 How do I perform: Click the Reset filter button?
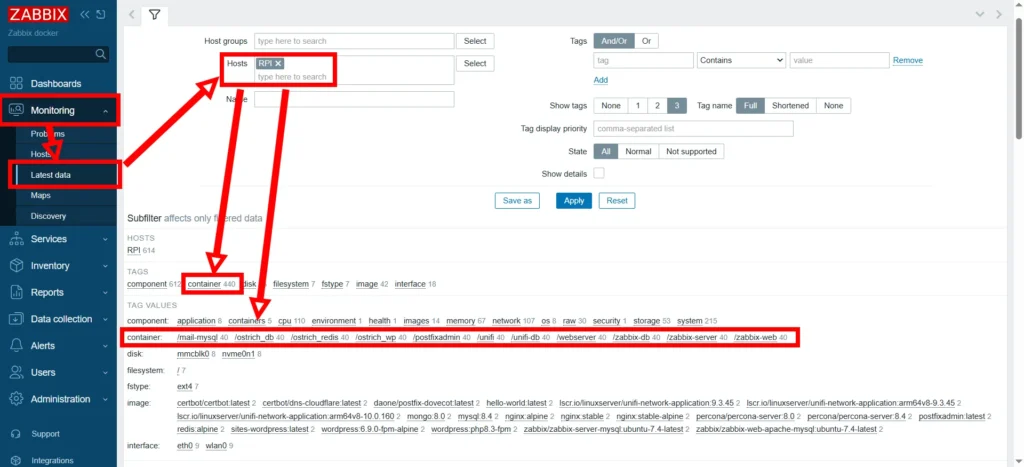point(617,200)
